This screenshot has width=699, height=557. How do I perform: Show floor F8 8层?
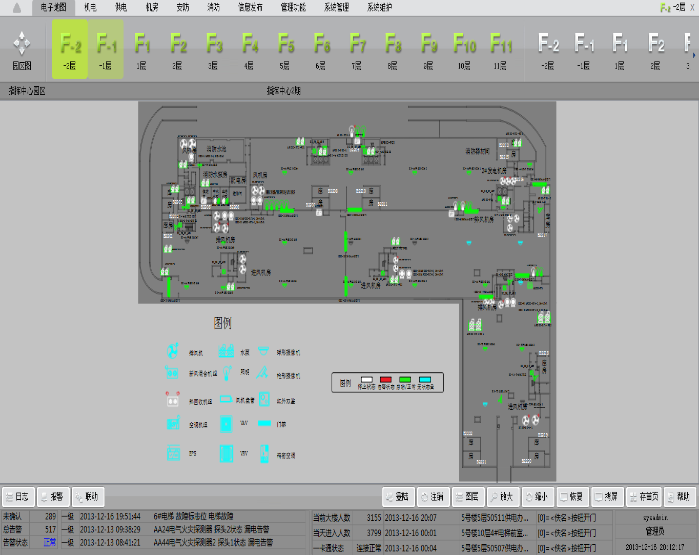[x=393, y=50]
